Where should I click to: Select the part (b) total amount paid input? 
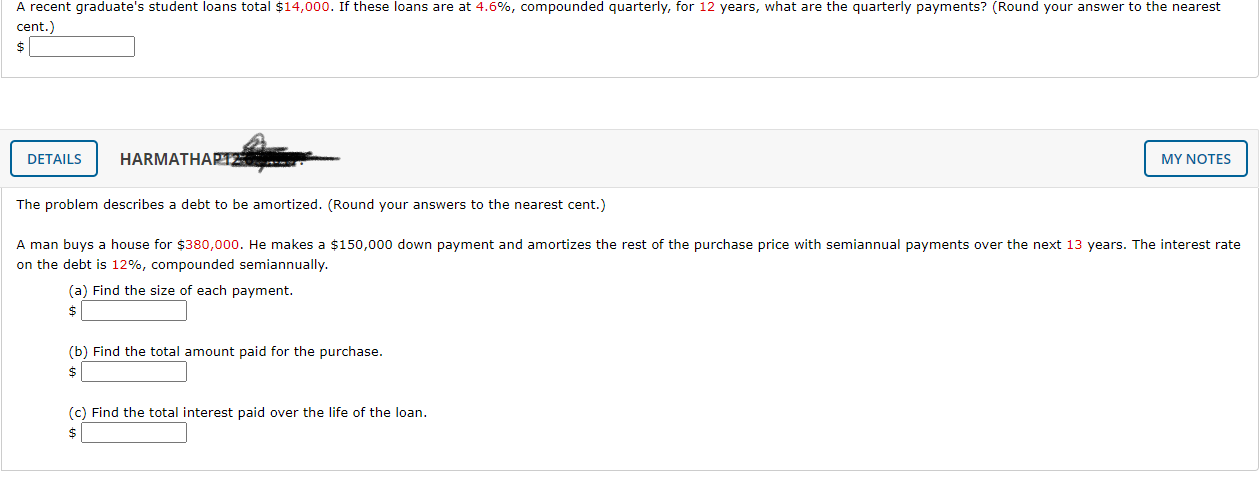pyautogui.click(x=134, y=372)
